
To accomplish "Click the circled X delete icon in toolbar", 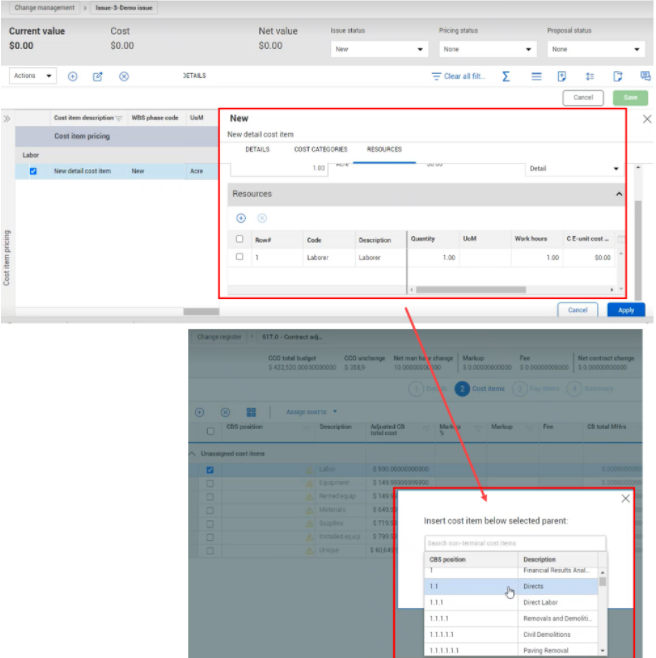I will click(124, 76).
